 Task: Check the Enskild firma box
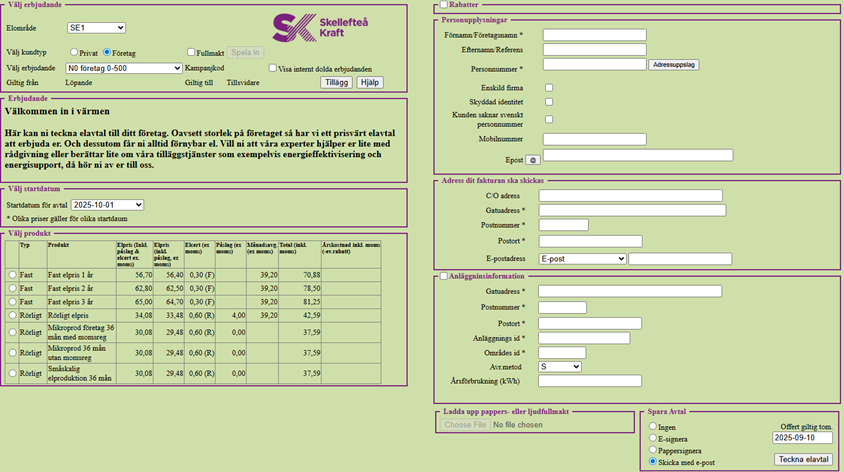(549, 88)
